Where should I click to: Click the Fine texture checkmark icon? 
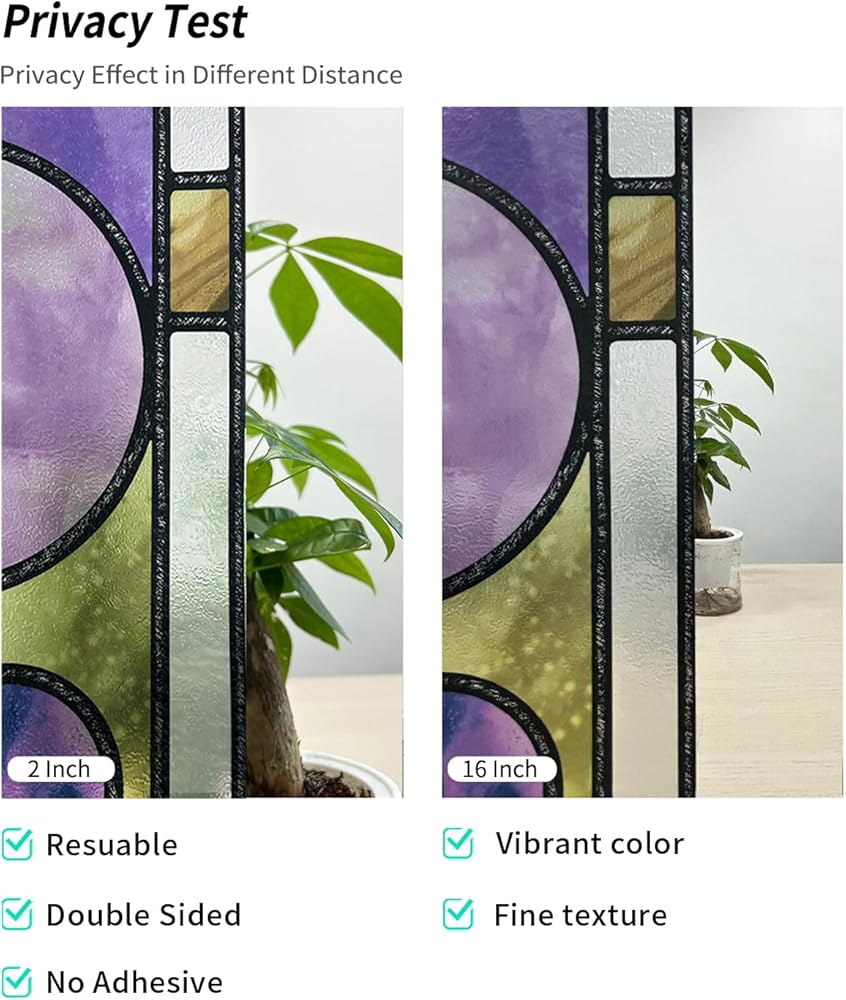459,915
